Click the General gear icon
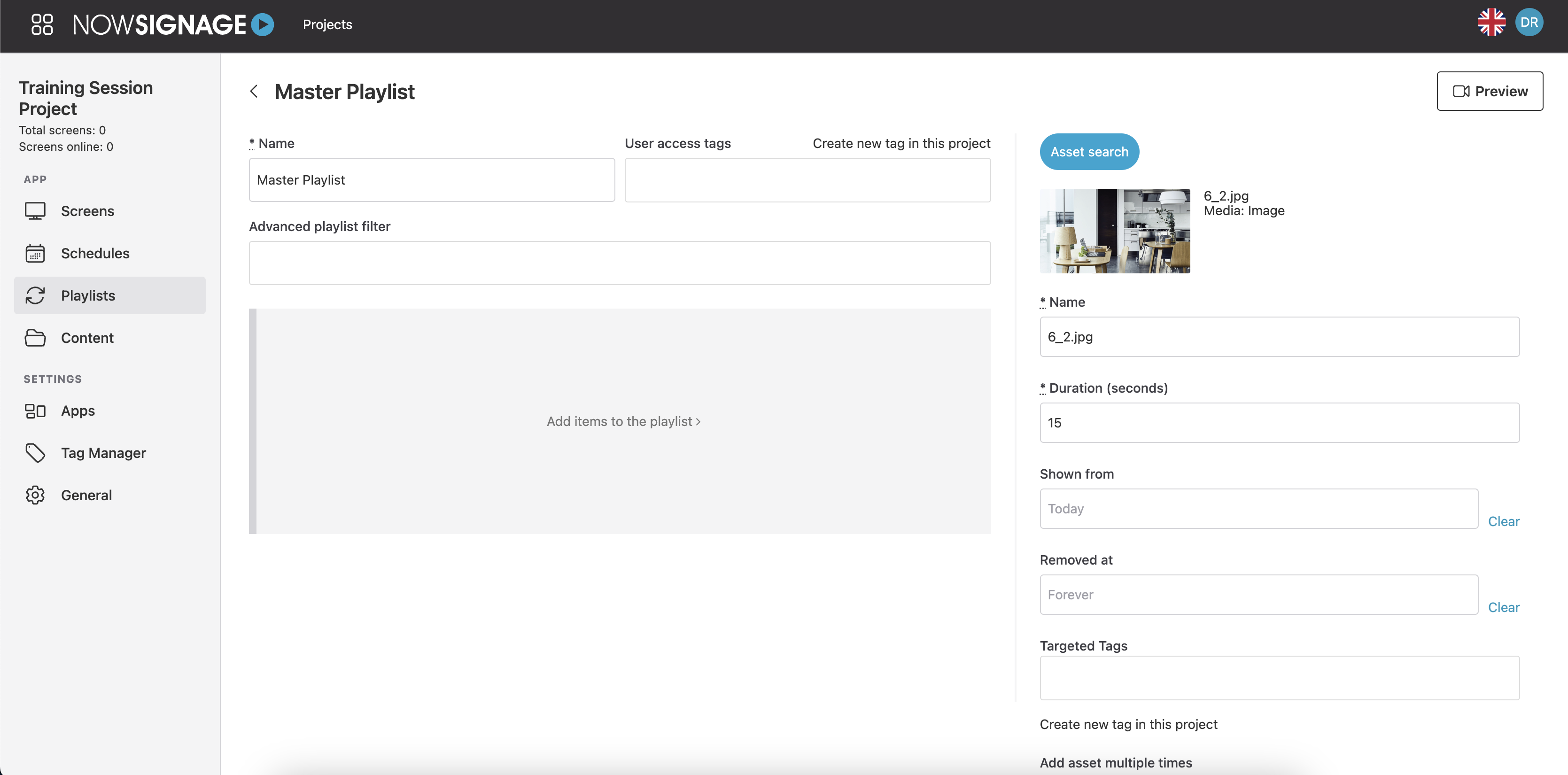 (35, 495)
